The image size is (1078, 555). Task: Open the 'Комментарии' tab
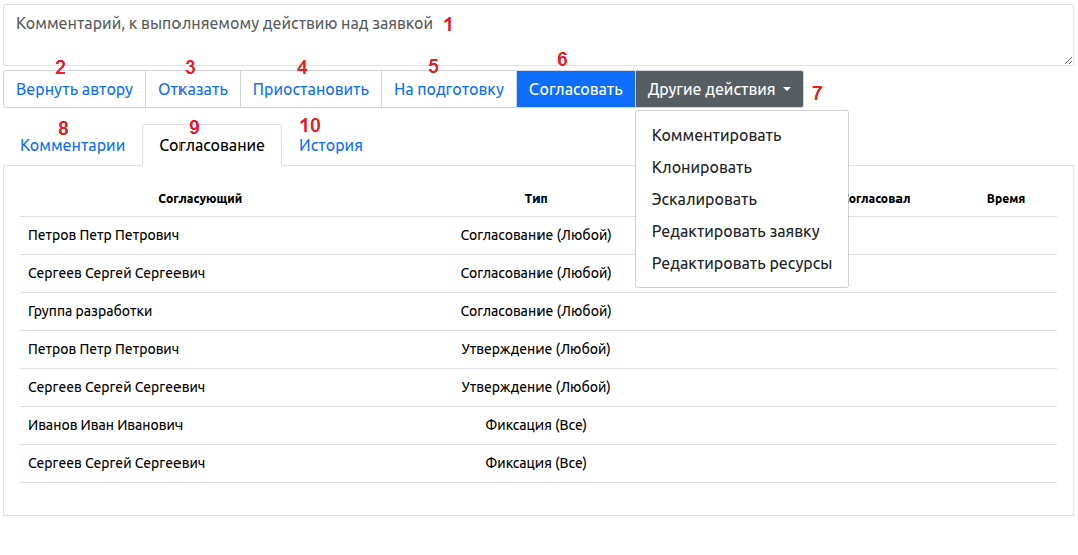tap(73, 146)
